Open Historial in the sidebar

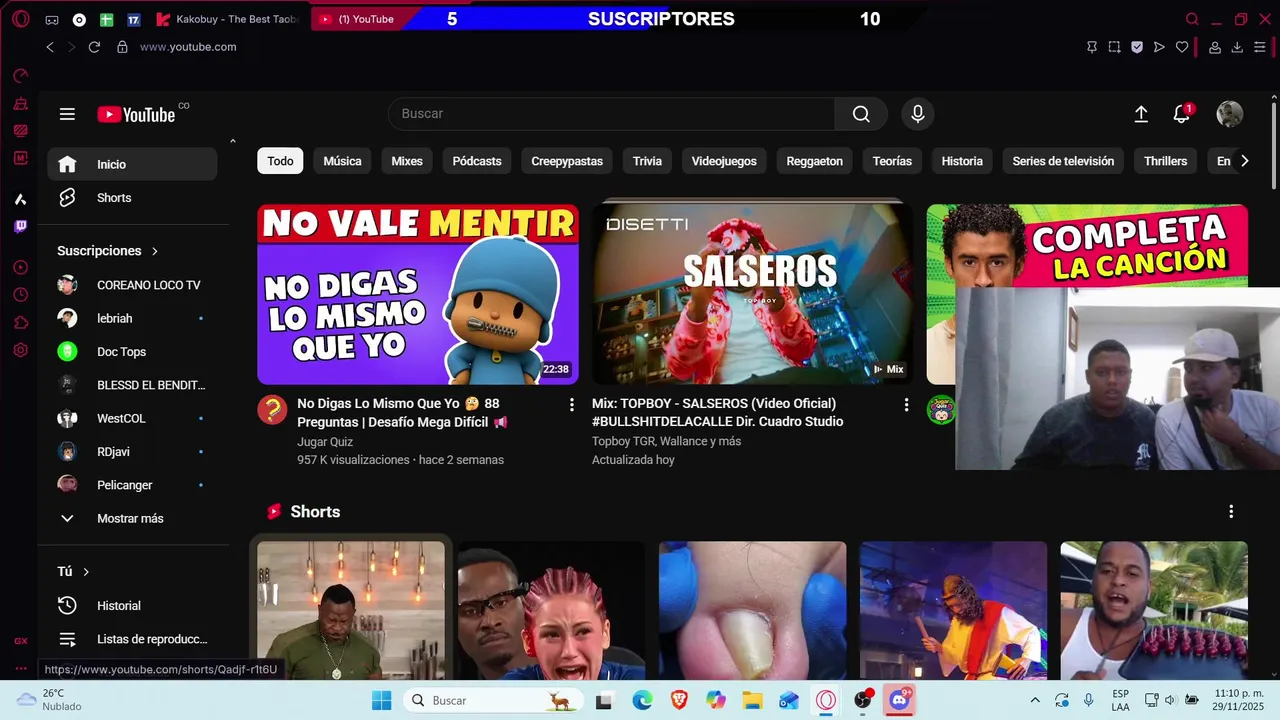pos(132,606)
